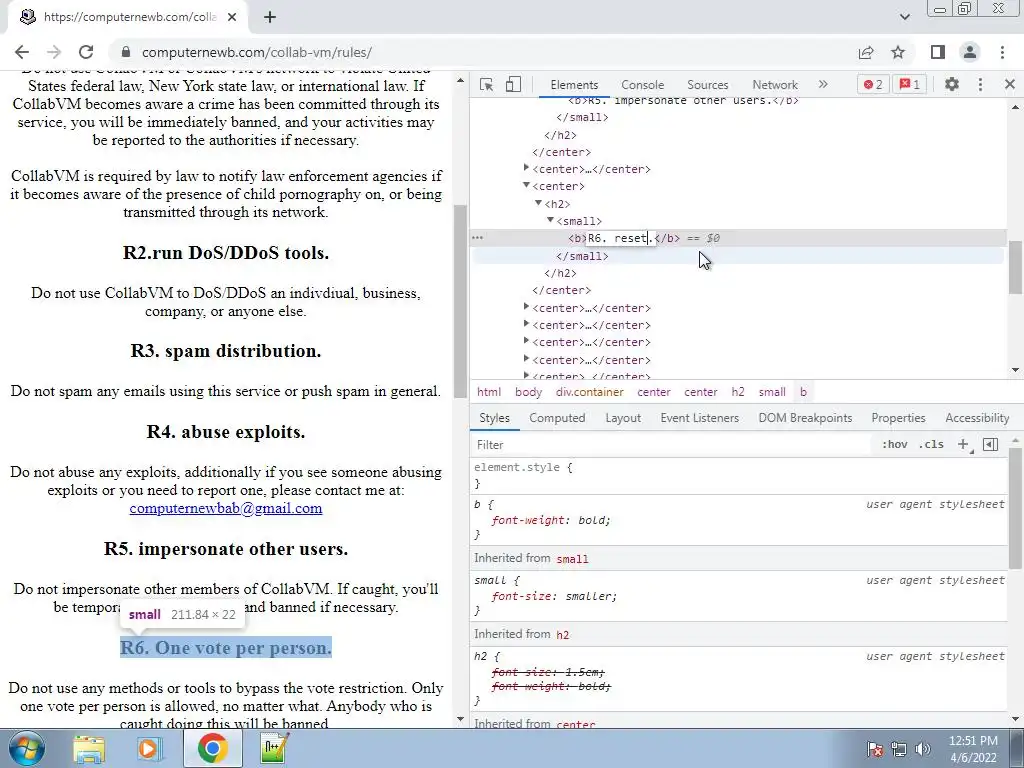The height and width of the screenshot is (768, 1024).
Task: Open Chrome side panel
Action: pyautogui.click(x=938, y=52)
